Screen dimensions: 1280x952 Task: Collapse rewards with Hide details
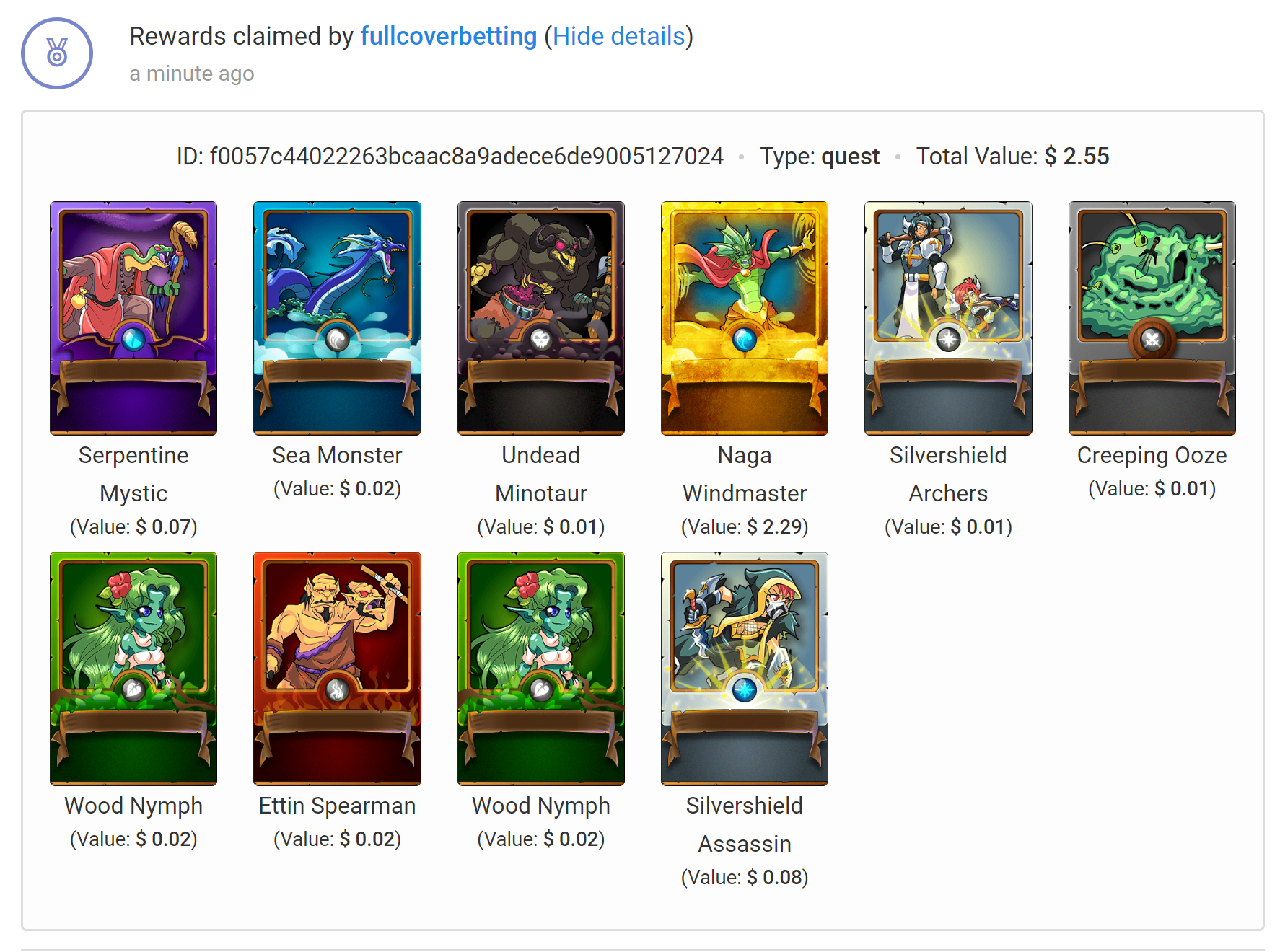click(618, 36)
